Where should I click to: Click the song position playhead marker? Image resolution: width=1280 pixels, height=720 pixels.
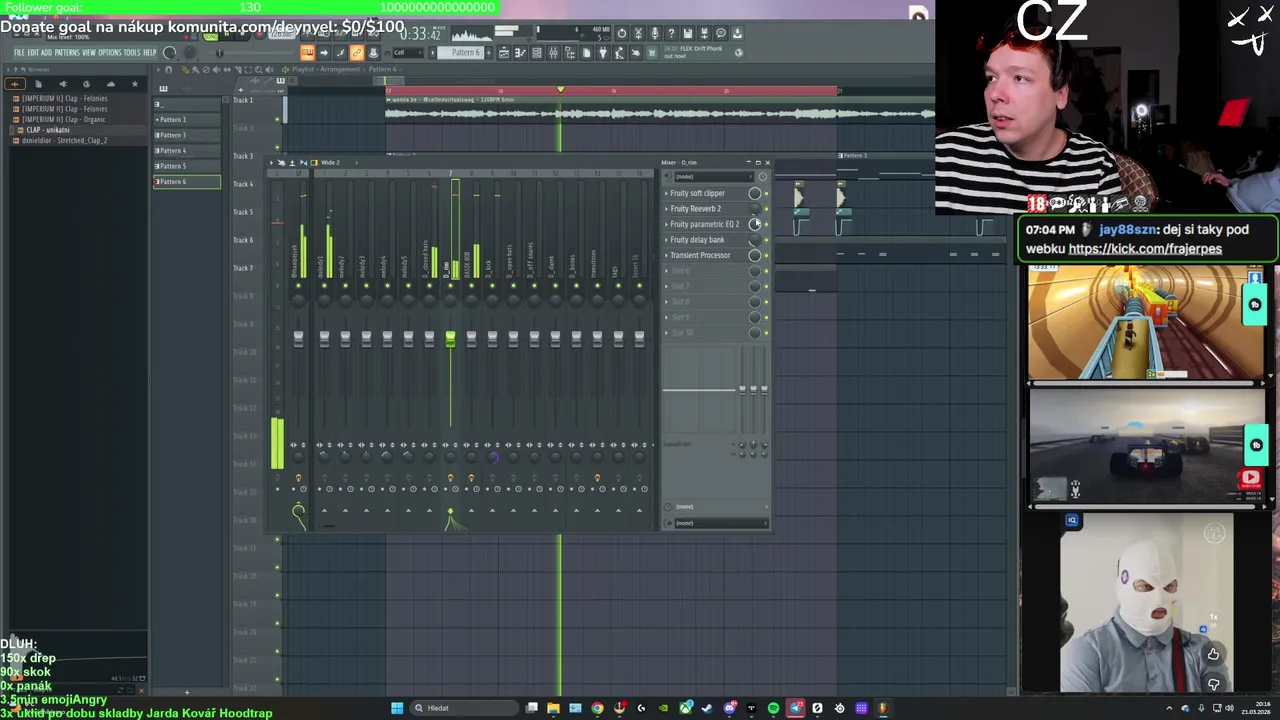point(560,90)
